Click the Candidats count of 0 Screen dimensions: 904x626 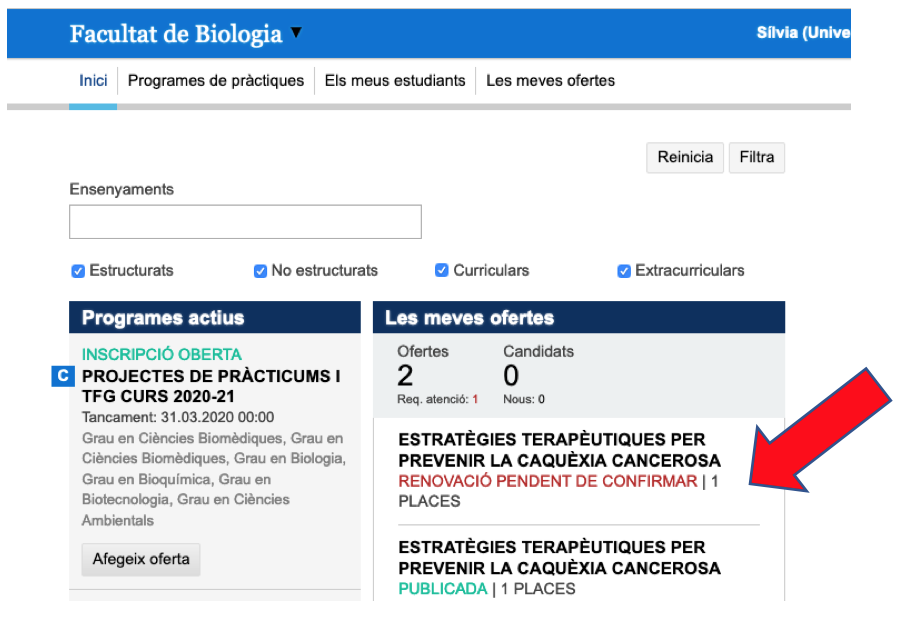(x=511, y=376)
